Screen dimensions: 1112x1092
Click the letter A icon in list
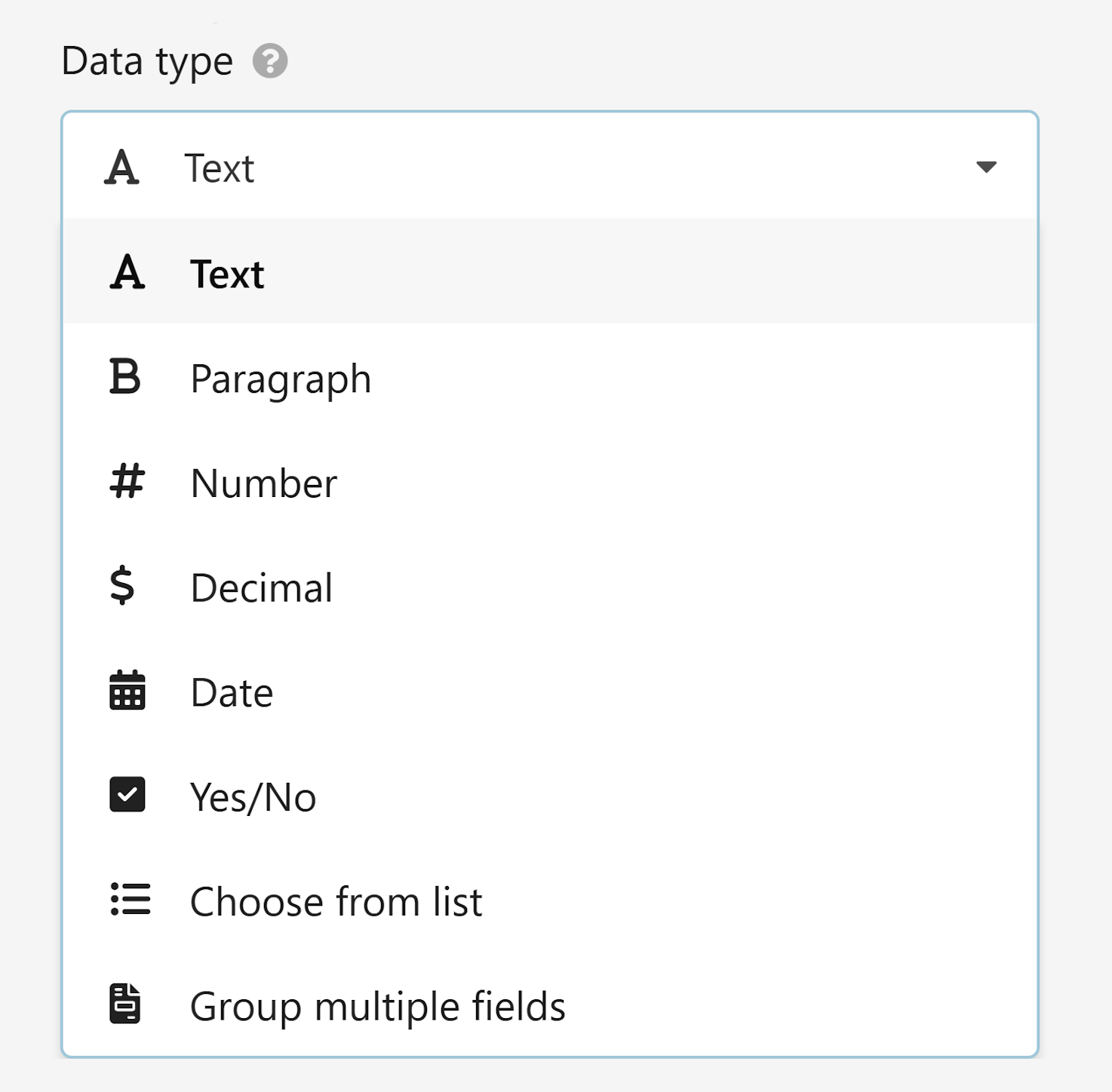127,272
